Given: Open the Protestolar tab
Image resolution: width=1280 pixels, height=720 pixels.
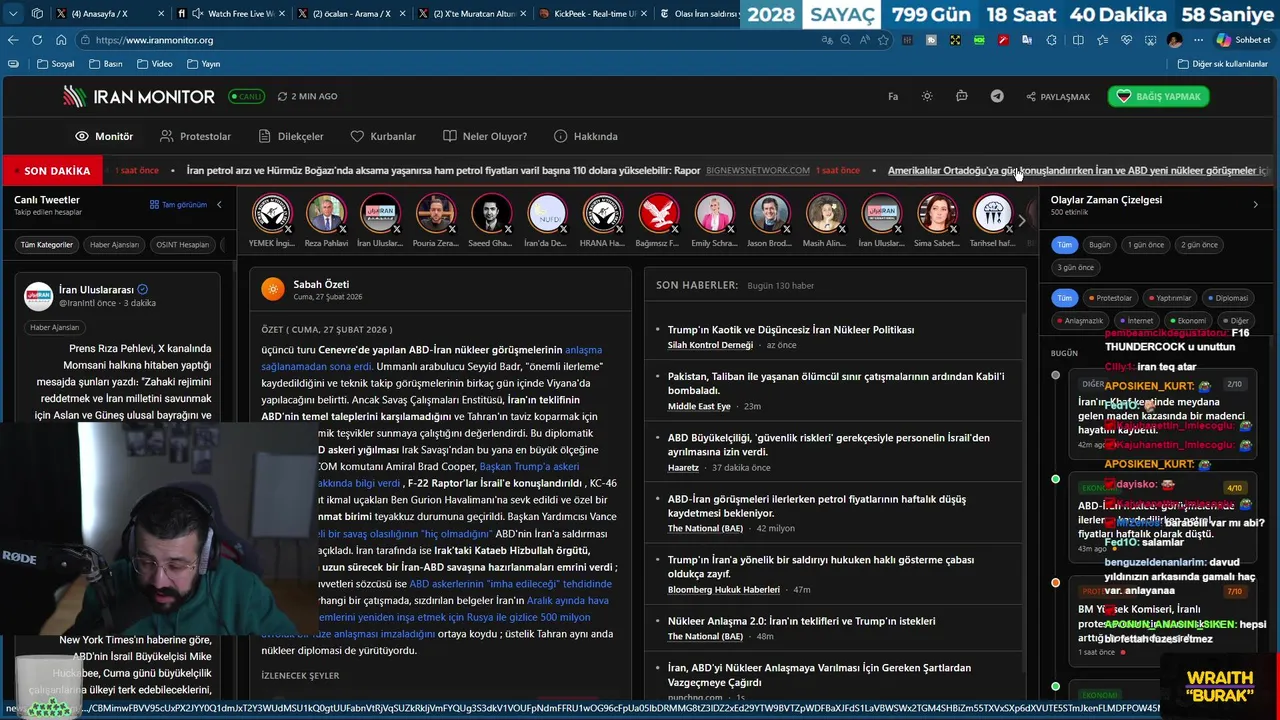Looking at the screenshot, I should click(x=195, y=136).
